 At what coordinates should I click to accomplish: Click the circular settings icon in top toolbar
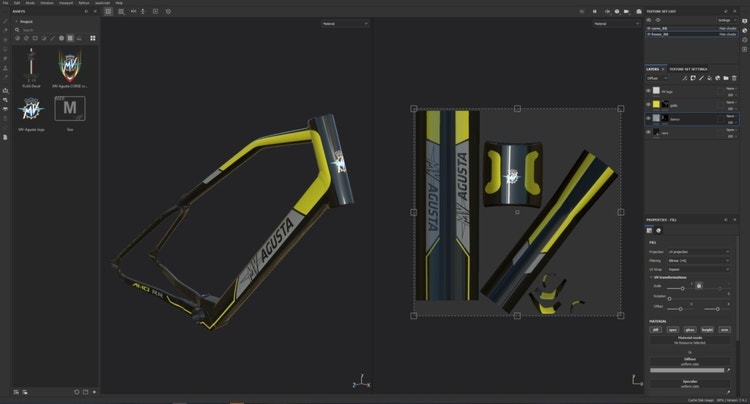tap(168, 11)
